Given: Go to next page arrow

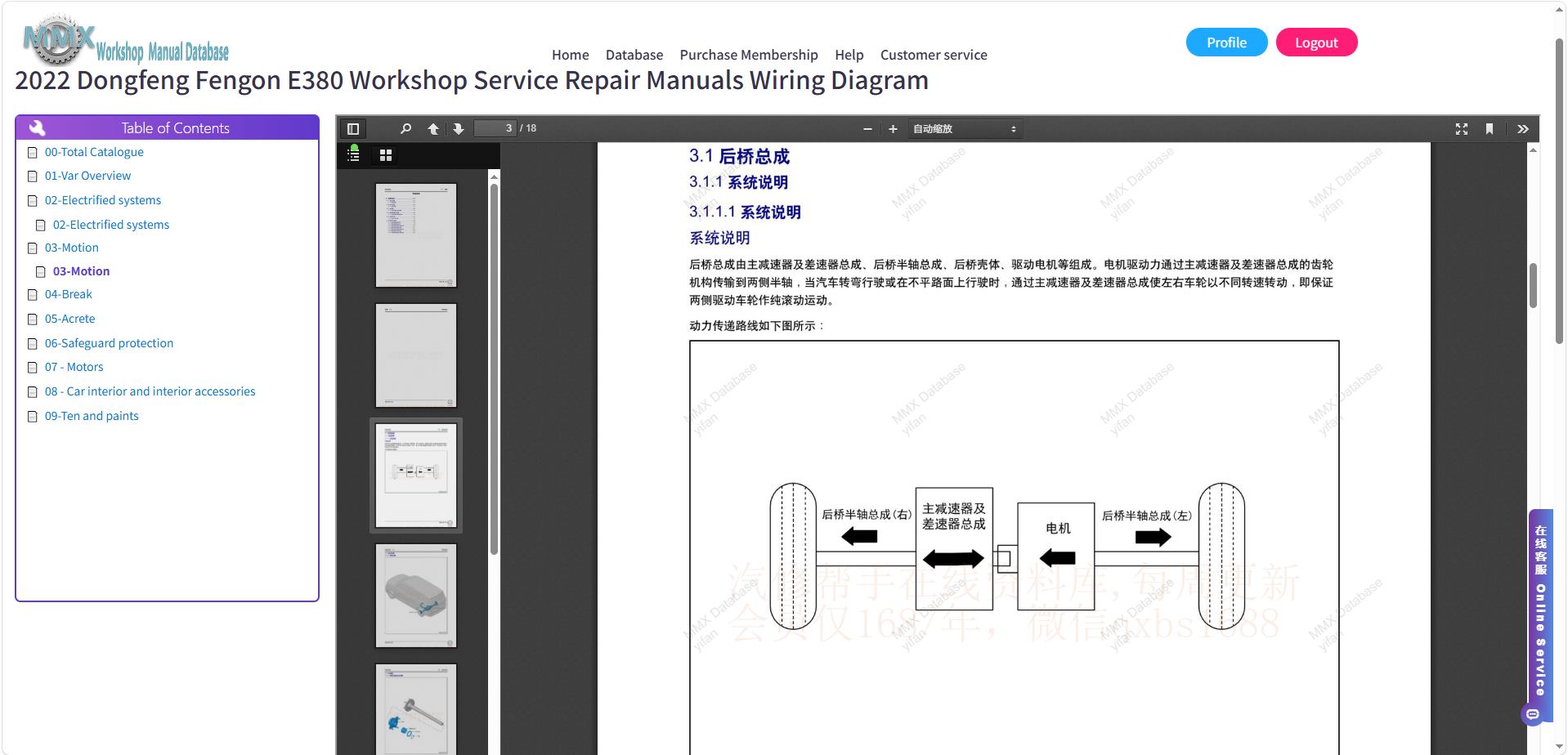Looking at the screenshot, I should pyautogui.click(x=459, y=129).
